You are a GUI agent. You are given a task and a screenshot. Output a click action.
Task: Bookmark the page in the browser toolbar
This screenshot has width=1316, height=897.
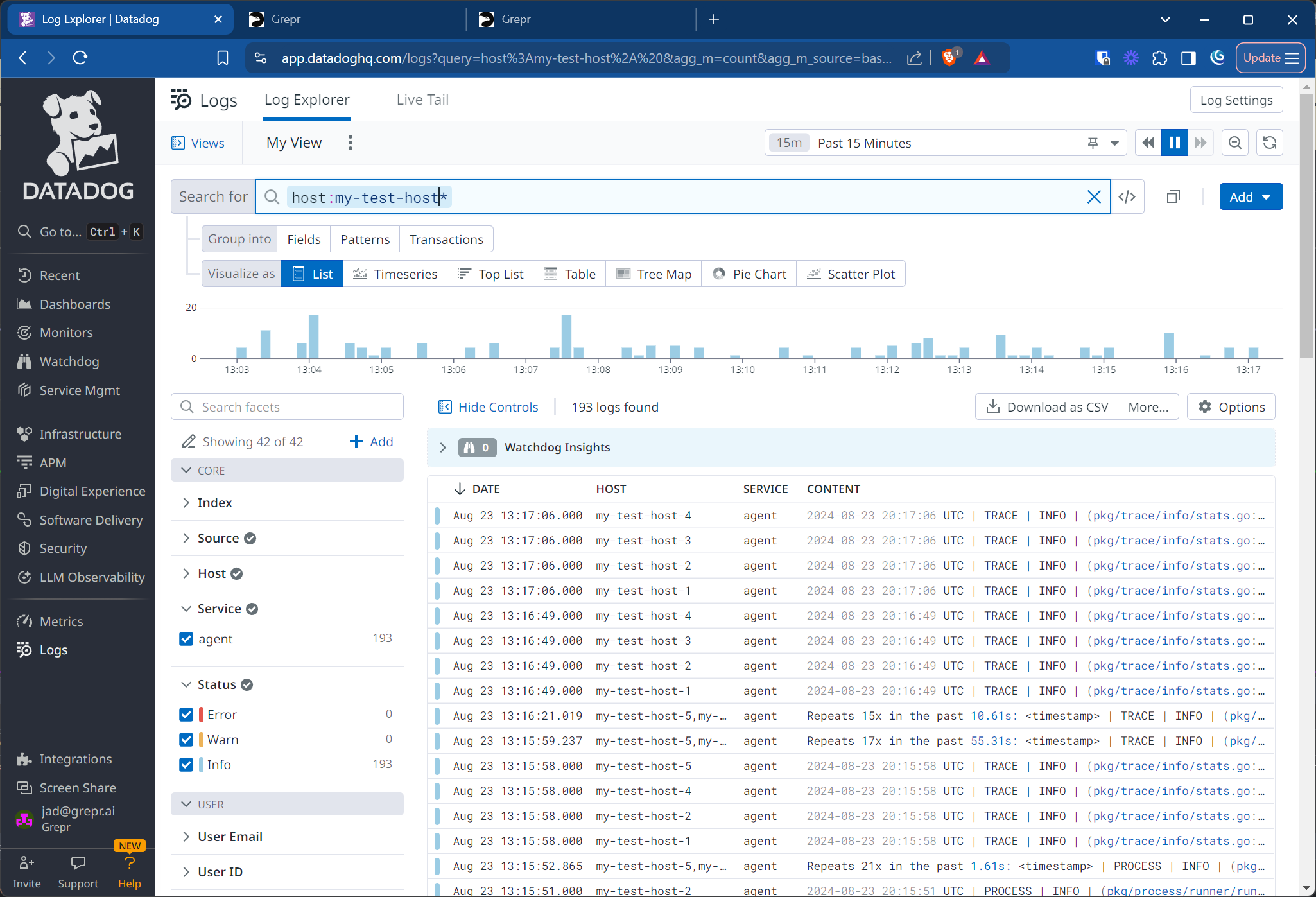[223, 58]
